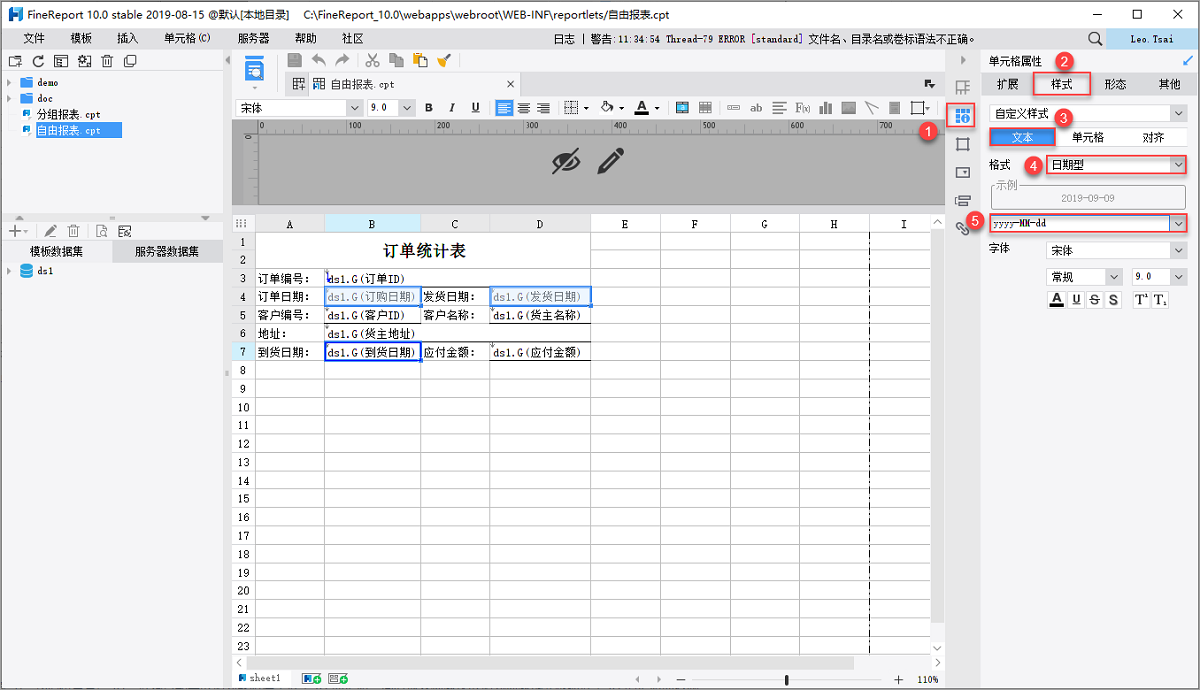The height and width of the screenshot is (690, 1200).
Task: Toggle italic in the formatting toolbar
Action: (x=452, y=108)
